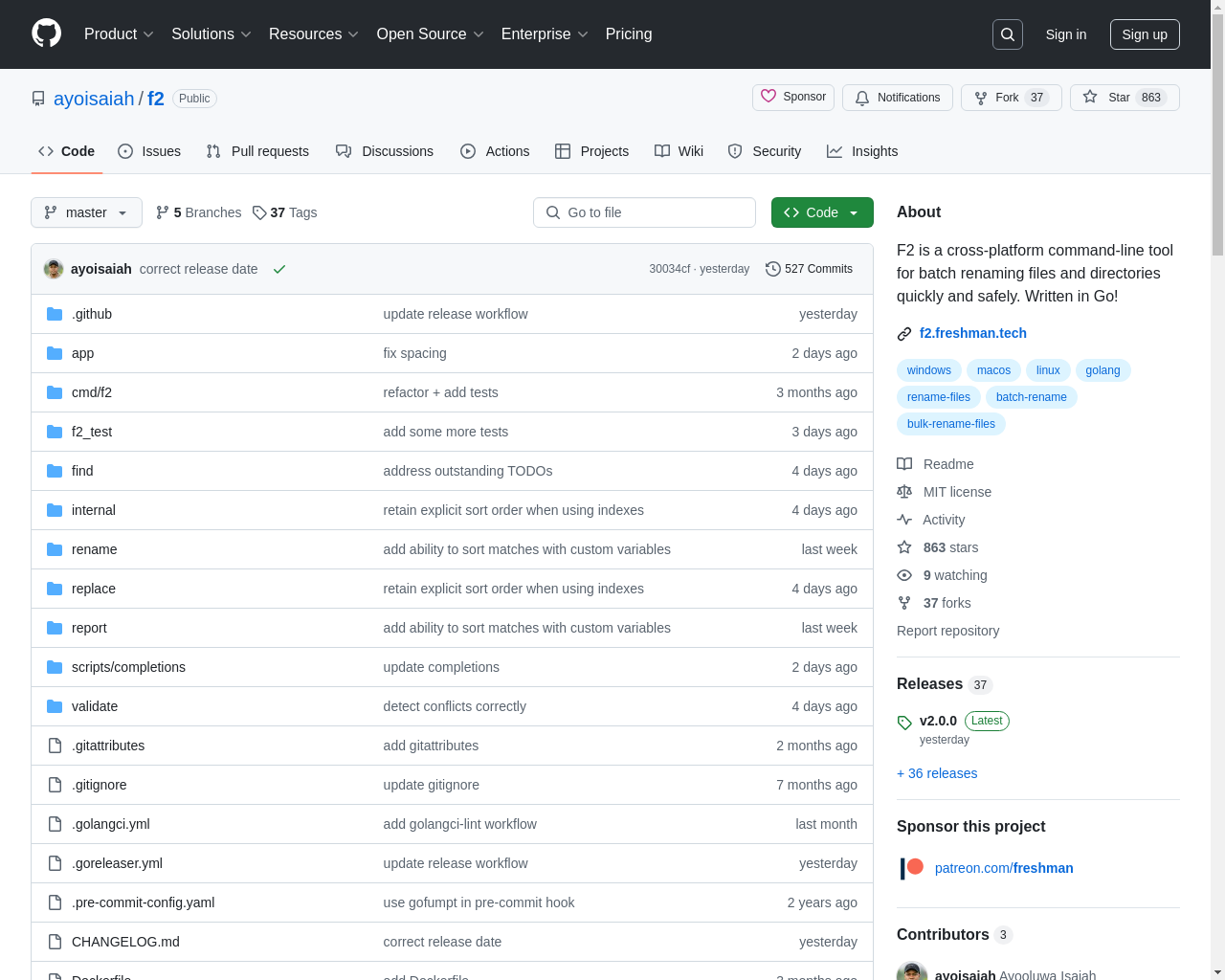This screenshot has height=980, width=1225.
Task: Expand the Resources dropdown
Action: point(314,34)
